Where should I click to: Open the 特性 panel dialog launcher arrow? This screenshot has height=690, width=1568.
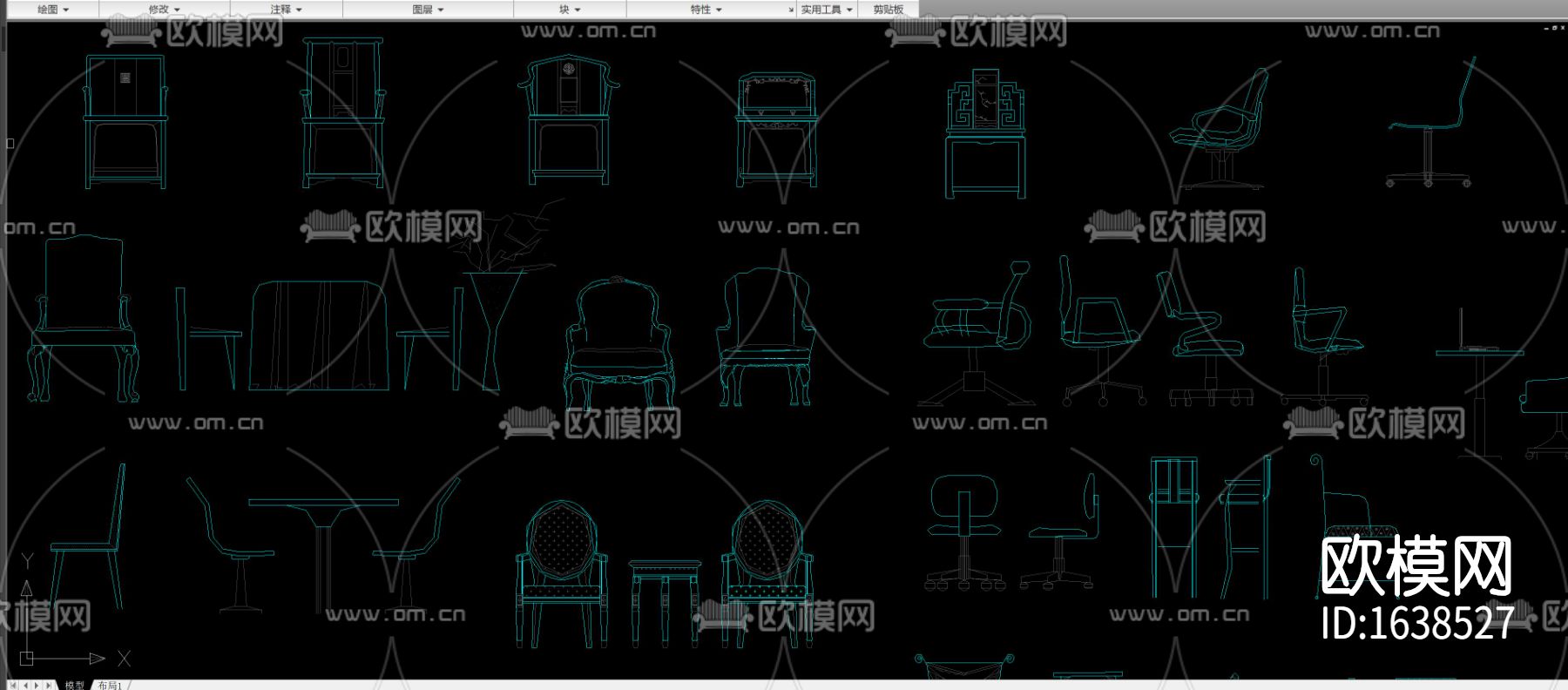(791, 10)
